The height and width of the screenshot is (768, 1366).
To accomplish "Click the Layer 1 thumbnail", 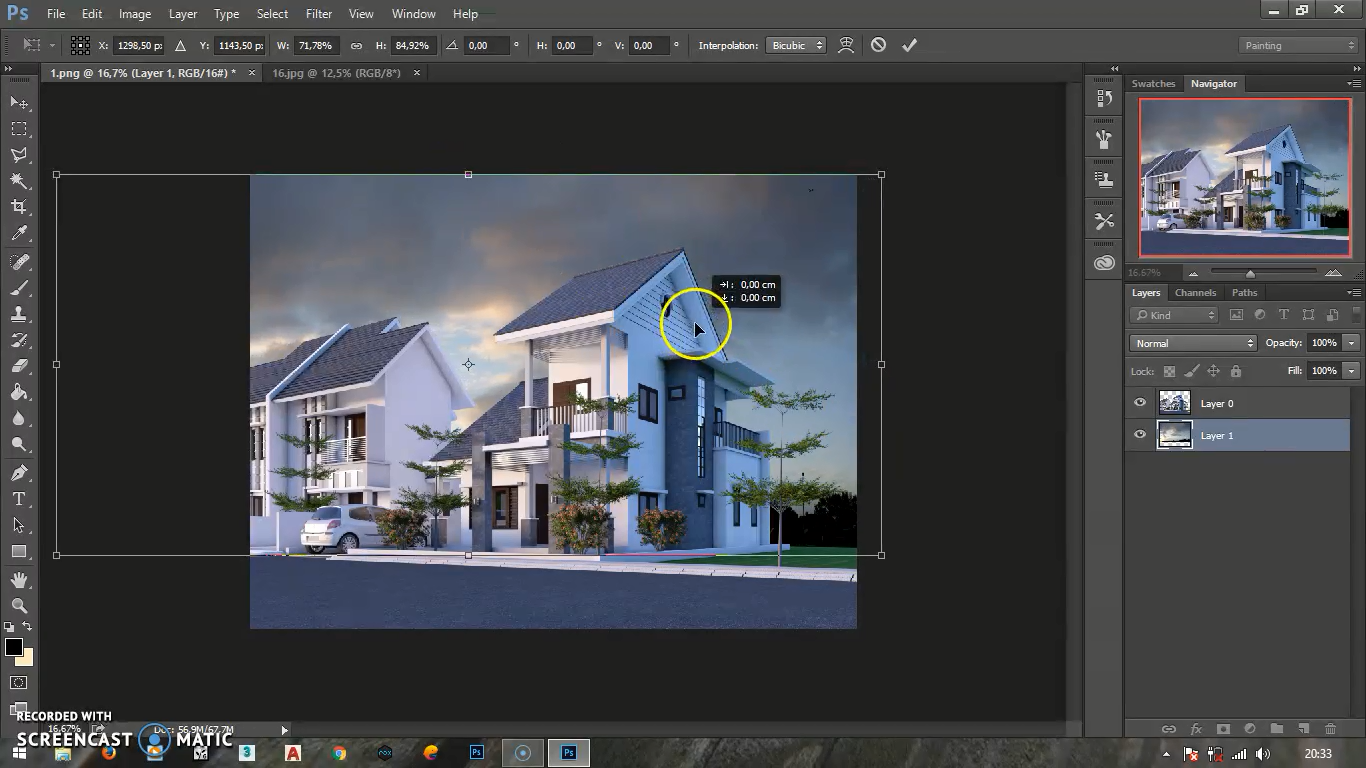I will pos(1174,434).
